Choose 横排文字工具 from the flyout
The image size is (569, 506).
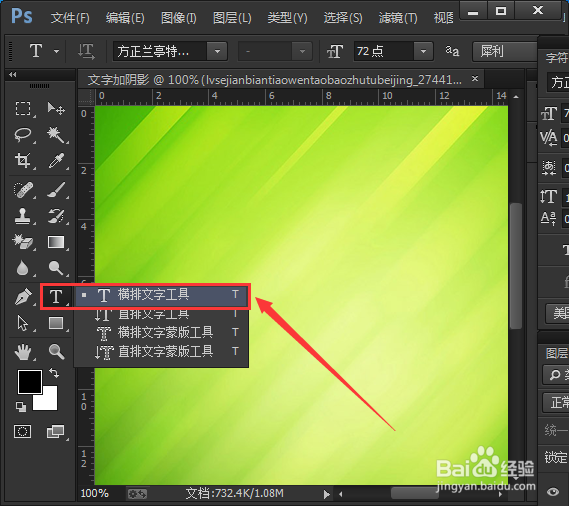162,295
